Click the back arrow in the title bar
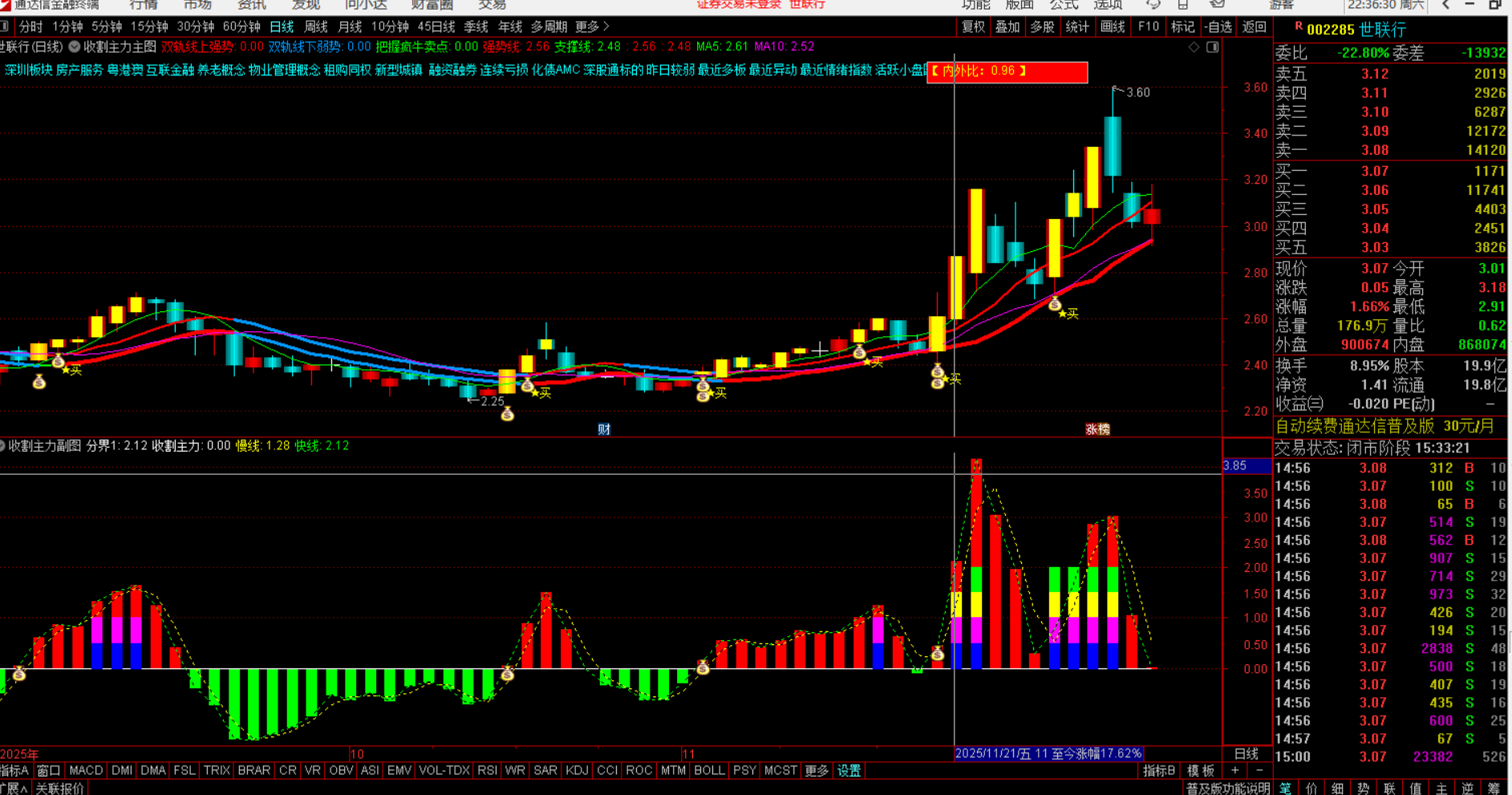This screenshot has width=1512, height=795. click(x=1445, y=5)
